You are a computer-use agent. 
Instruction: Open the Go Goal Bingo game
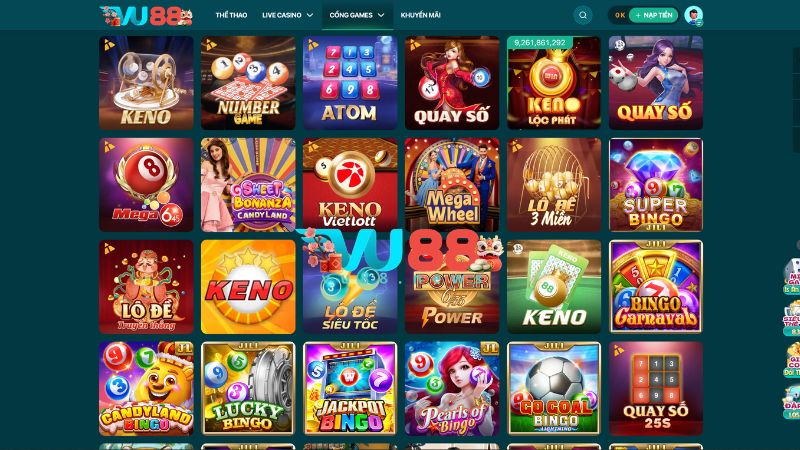pos(554,389)
